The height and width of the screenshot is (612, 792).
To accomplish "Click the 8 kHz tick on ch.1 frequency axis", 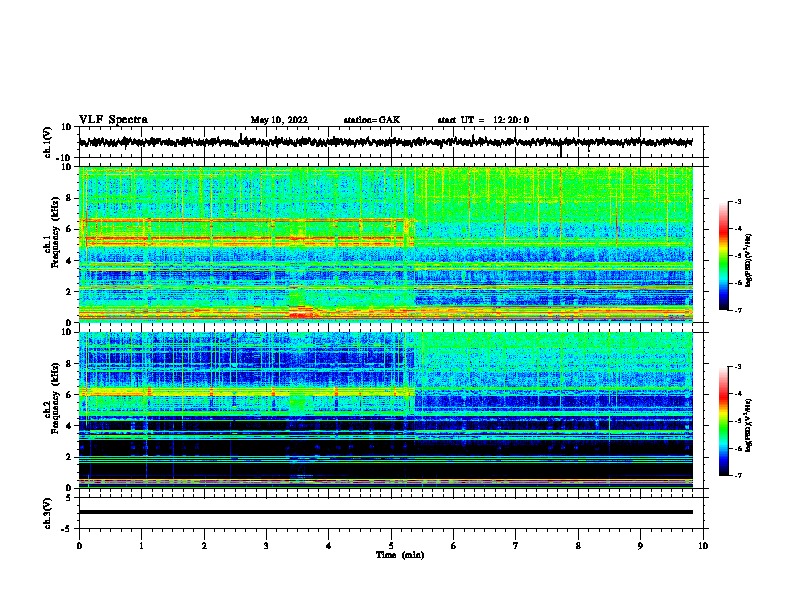I will click(x=70, y=198).
